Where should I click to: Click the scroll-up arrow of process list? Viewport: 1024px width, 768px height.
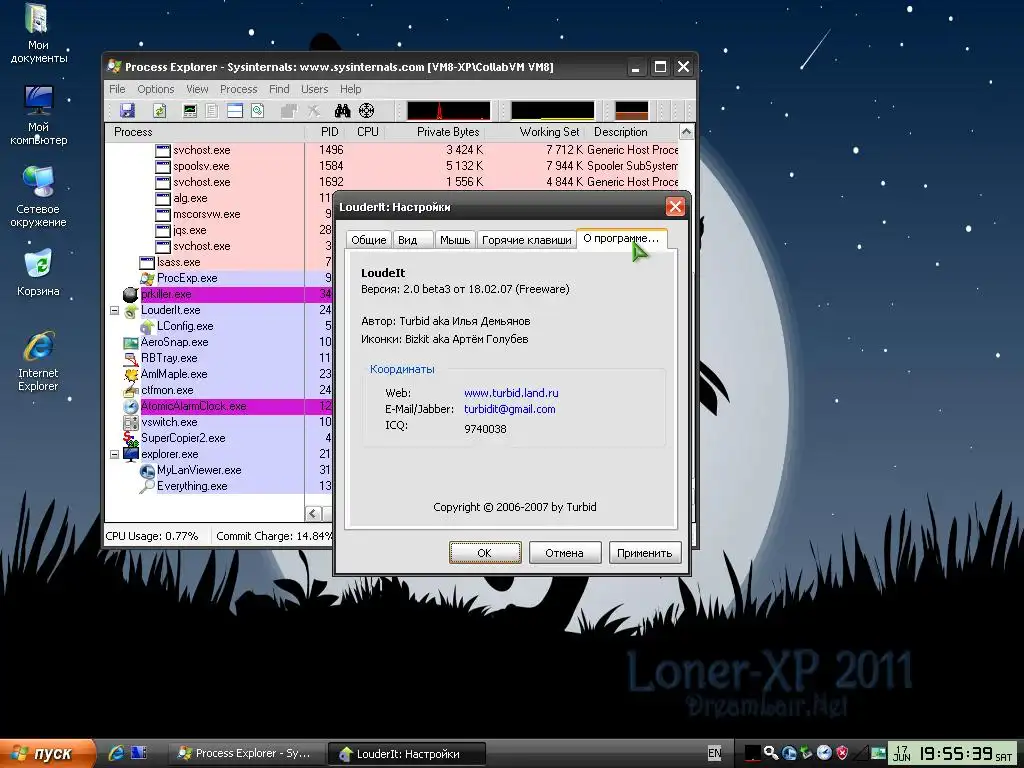click(686, 132)
